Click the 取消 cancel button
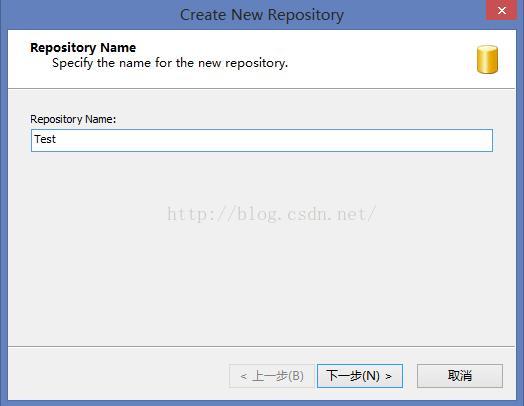 click(x=460, y=376)
